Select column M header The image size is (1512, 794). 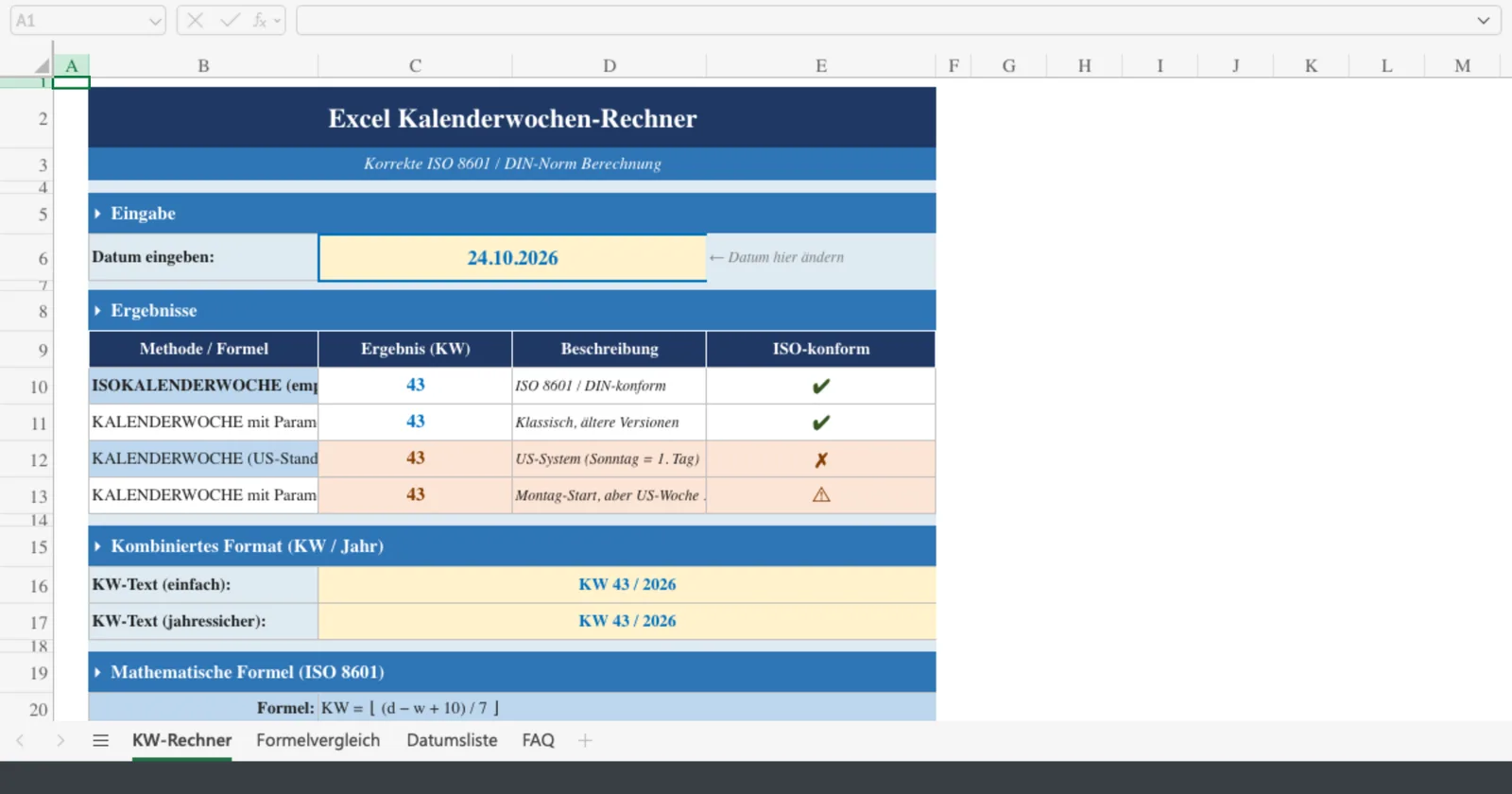1462,65
